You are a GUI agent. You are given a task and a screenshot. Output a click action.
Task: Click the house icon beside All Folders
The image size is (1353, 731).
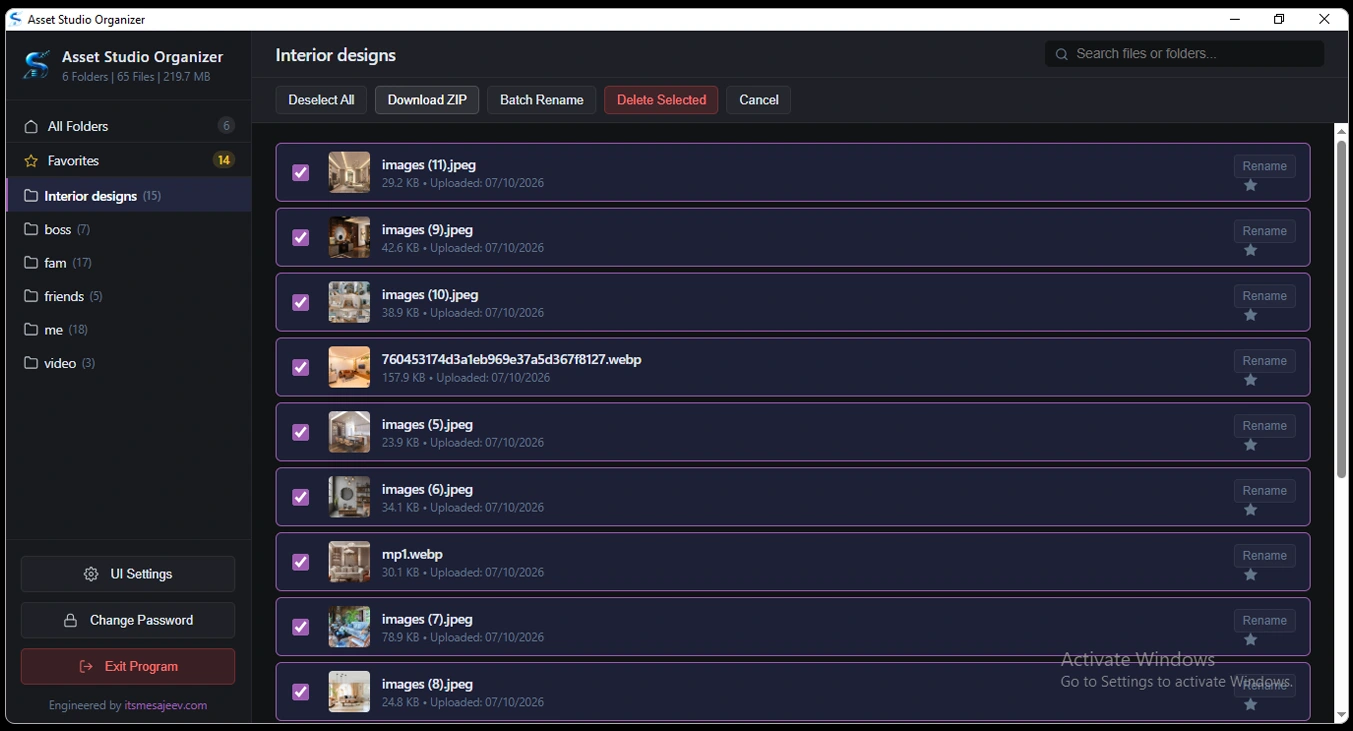31,126
